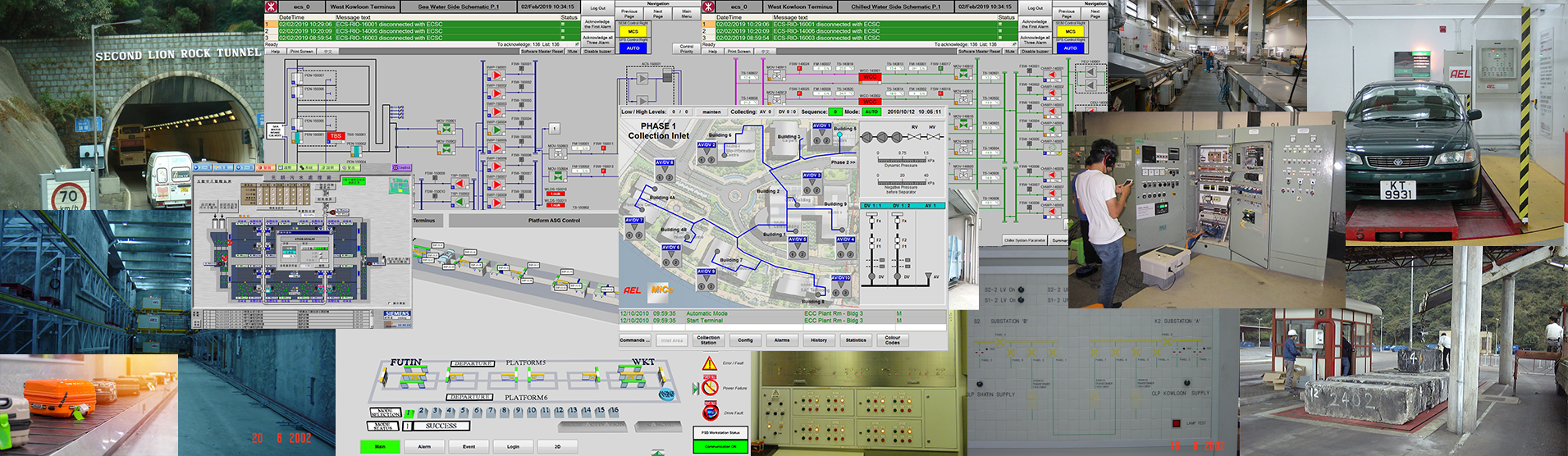Pick the AV/DV 8 valve icon
Image resolution: width=1568 pixels, height=456 pixels.
click(x=665, y=171)
